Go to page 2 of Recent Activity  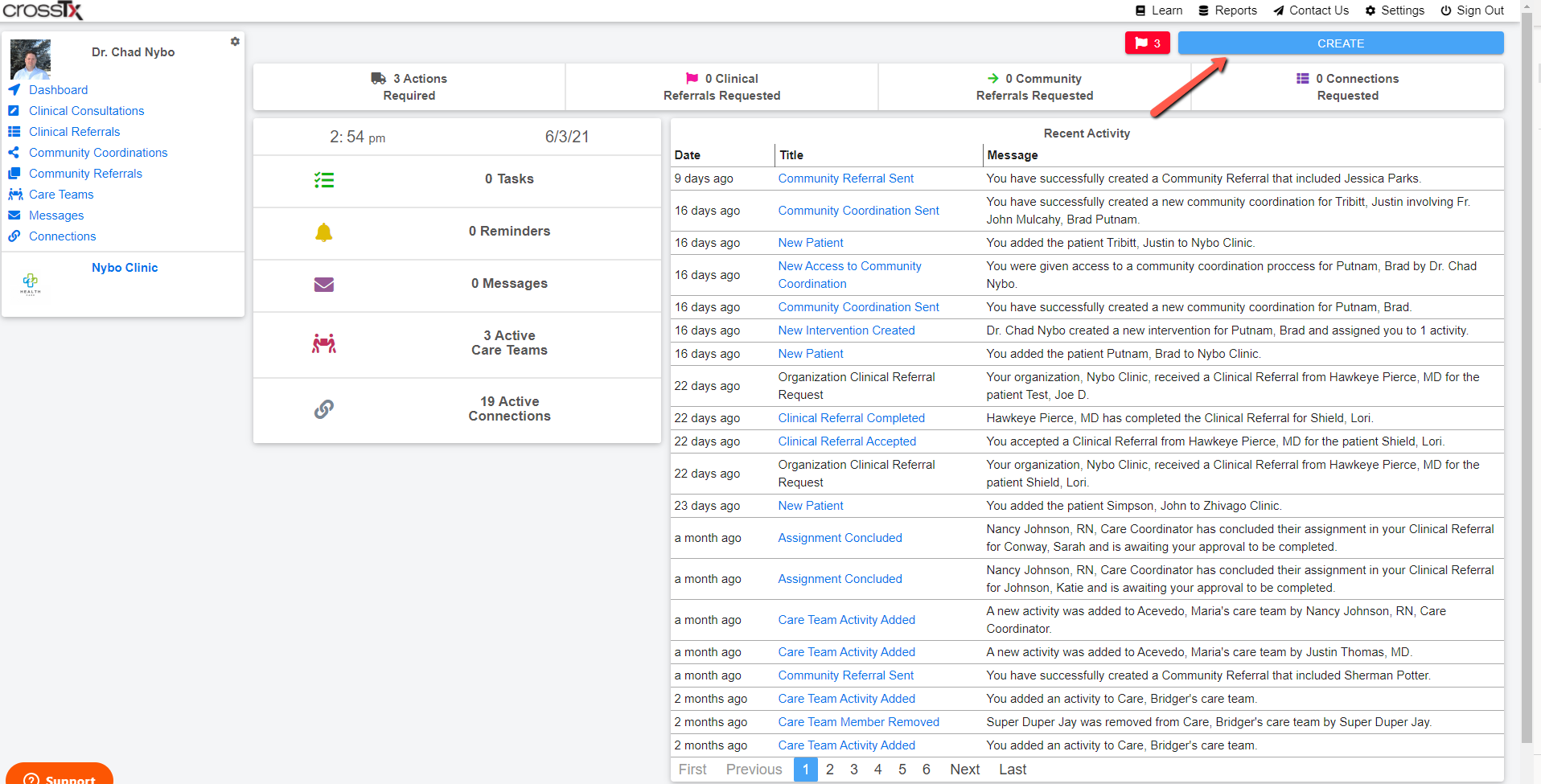(830, 770)
